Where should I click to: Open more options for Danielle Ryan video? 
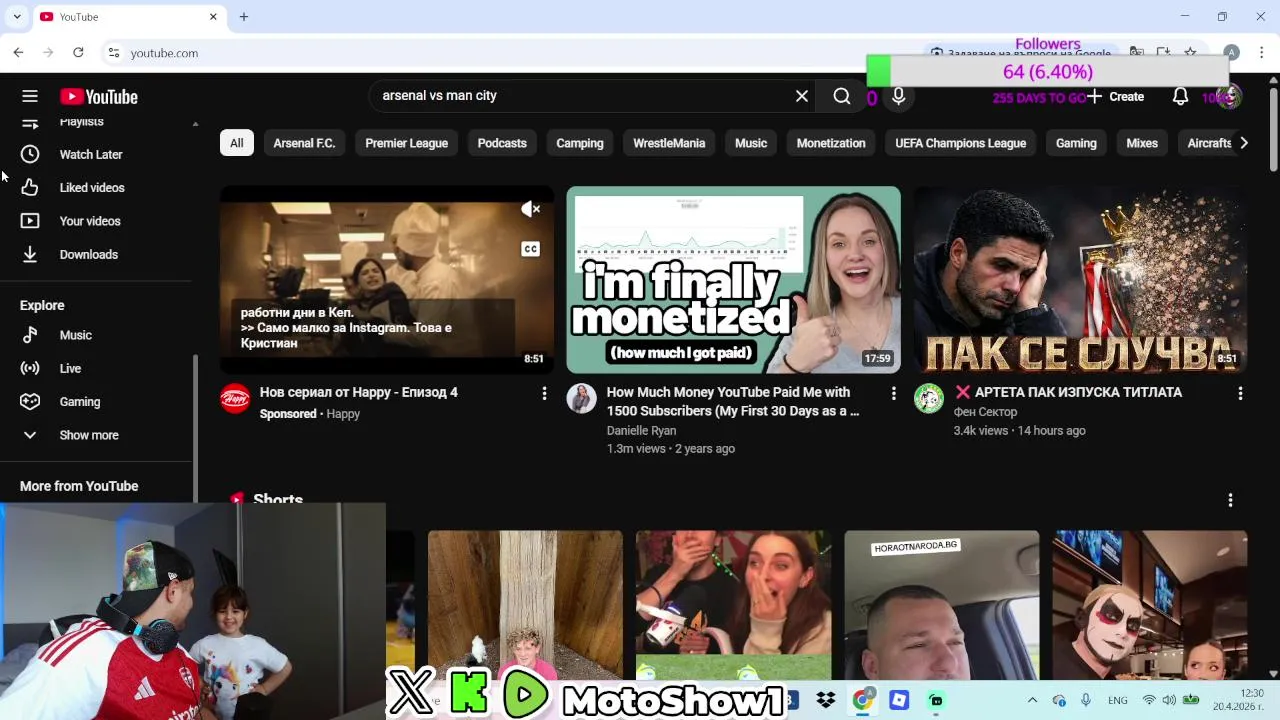click(893, 394)
